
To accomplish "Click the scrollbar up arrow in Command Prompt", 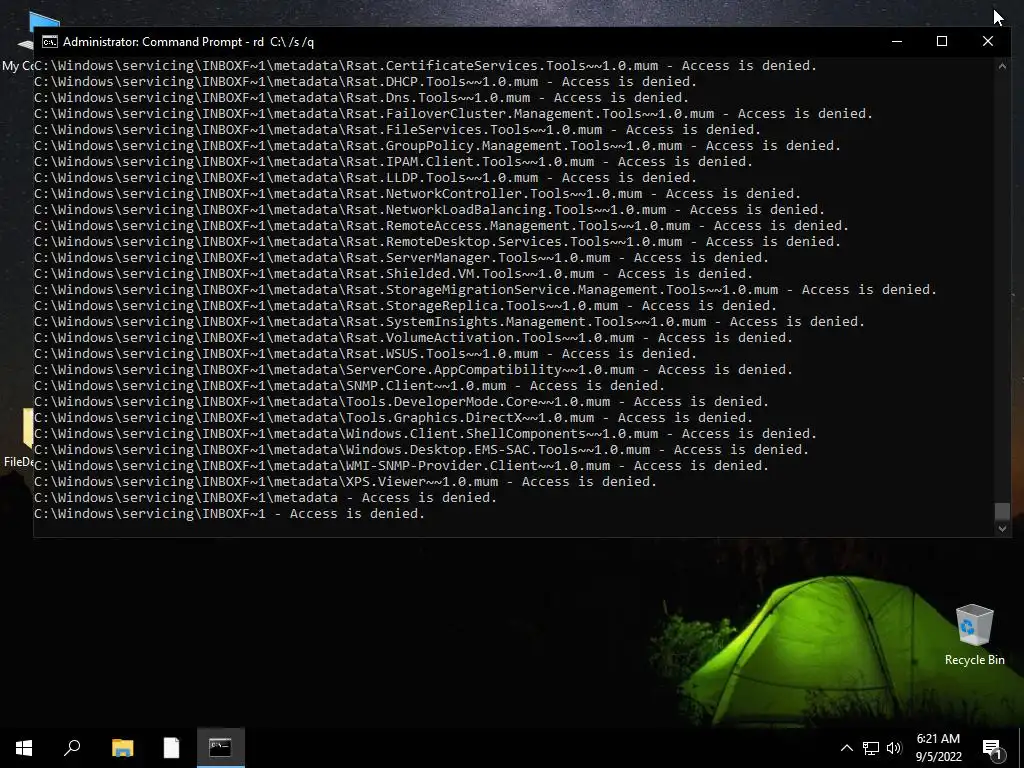I will 1002,66.
